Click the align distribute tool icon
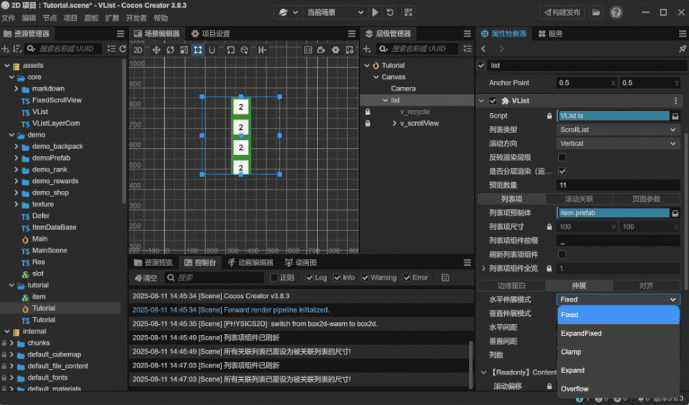 click(262, 50)
